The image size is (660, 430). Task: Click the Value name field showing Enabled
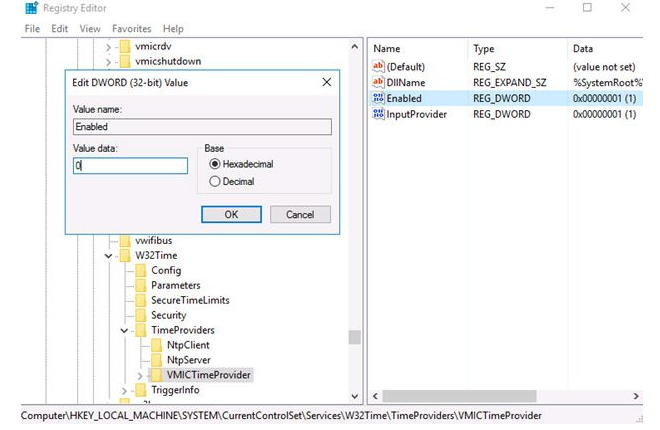point(202,127)
